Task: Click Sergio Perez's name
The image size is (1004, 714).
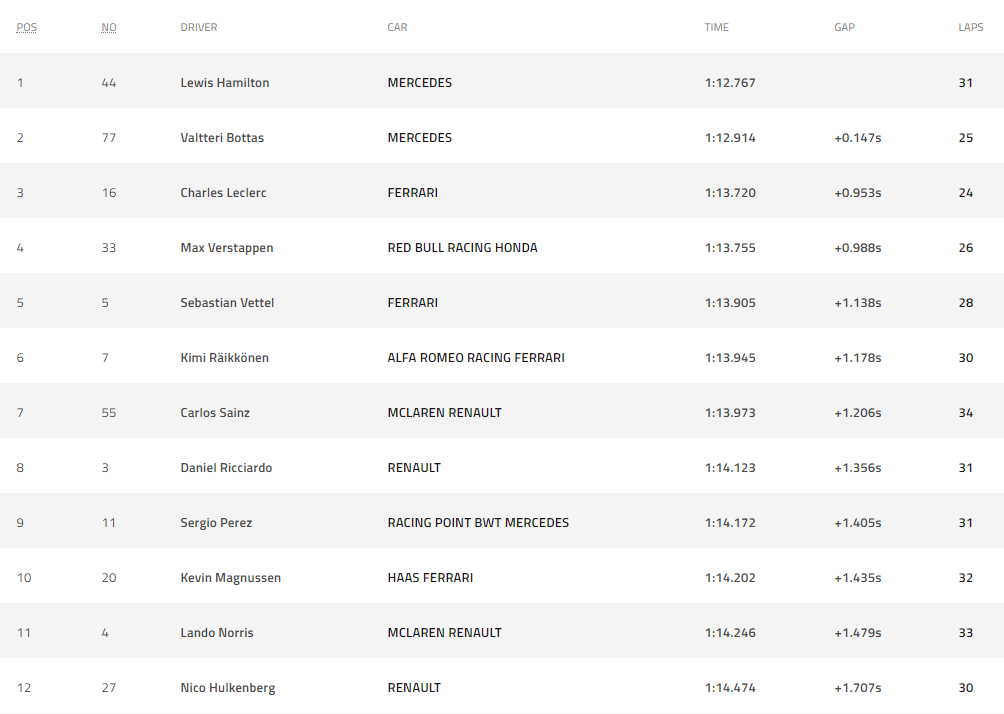Action: coord(216,523)
